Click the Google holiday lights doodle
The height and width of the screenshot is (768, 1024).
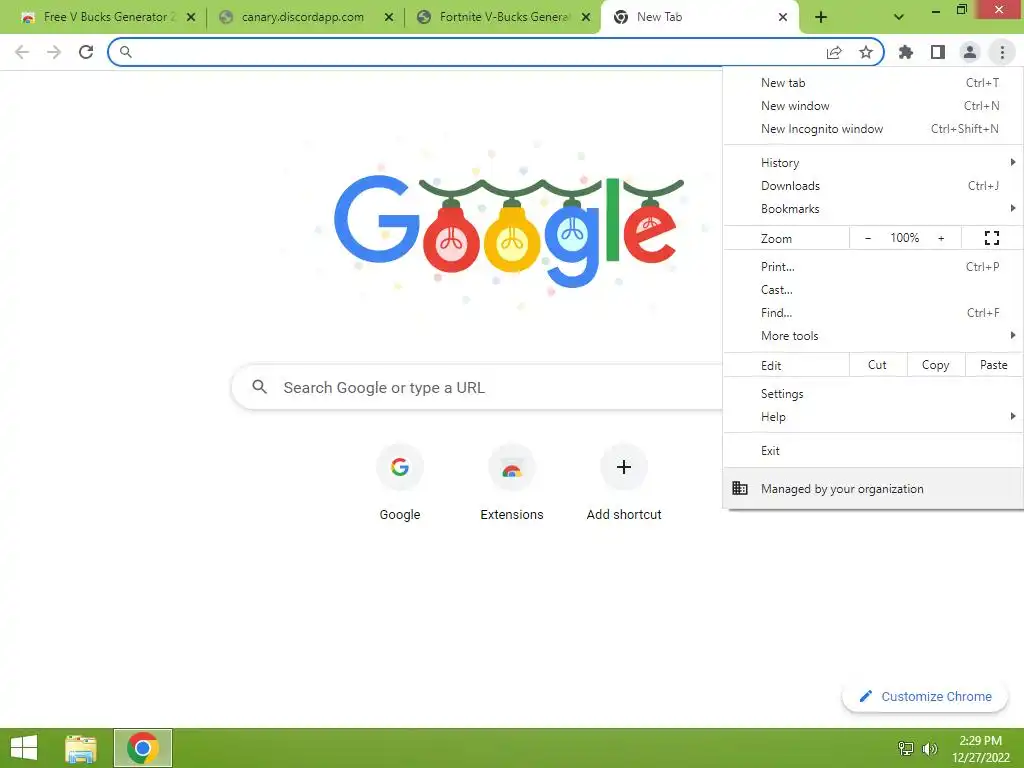[509, 231]
